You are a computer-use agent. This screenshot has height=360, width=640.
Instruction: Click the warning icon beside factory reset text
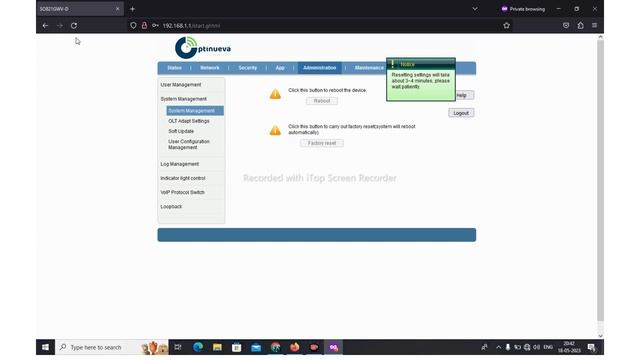tap(275, 130)
